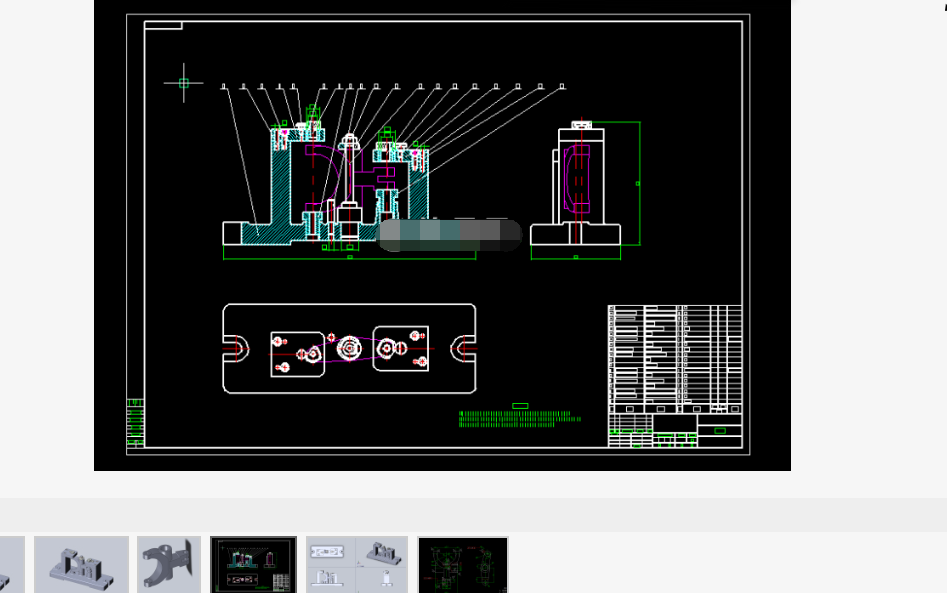Open the fork-shaped part 3D model thumbnail

click(169, 565)
